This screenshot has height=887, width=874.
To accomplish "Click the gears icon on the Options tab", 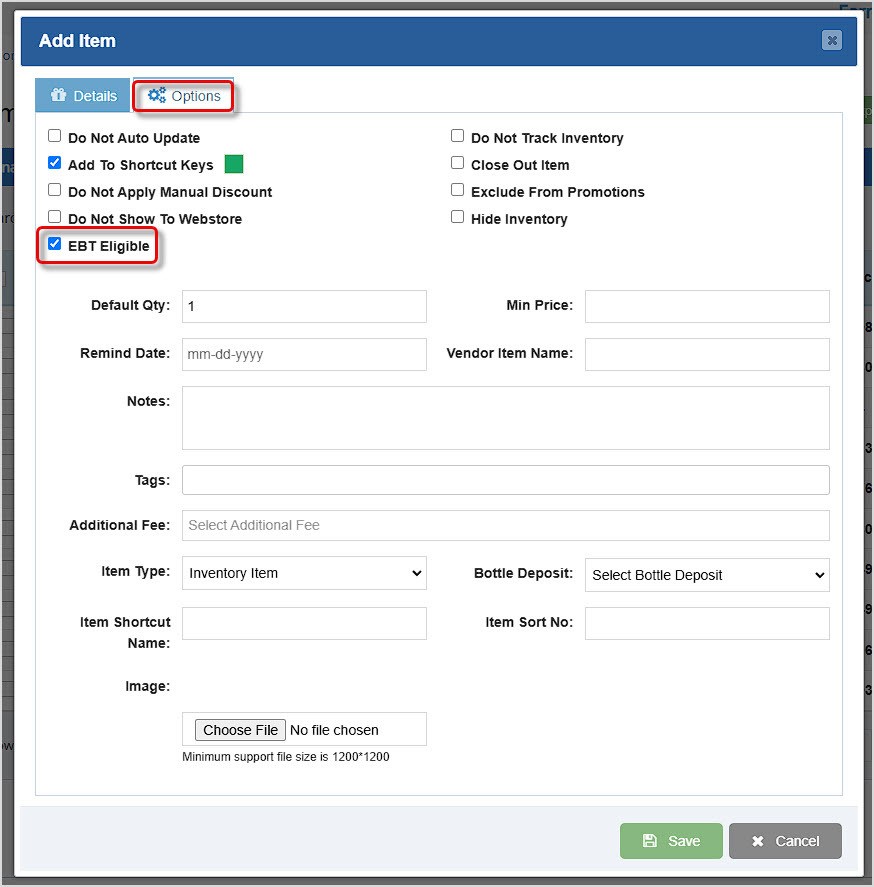I will (x=157, y=95).
